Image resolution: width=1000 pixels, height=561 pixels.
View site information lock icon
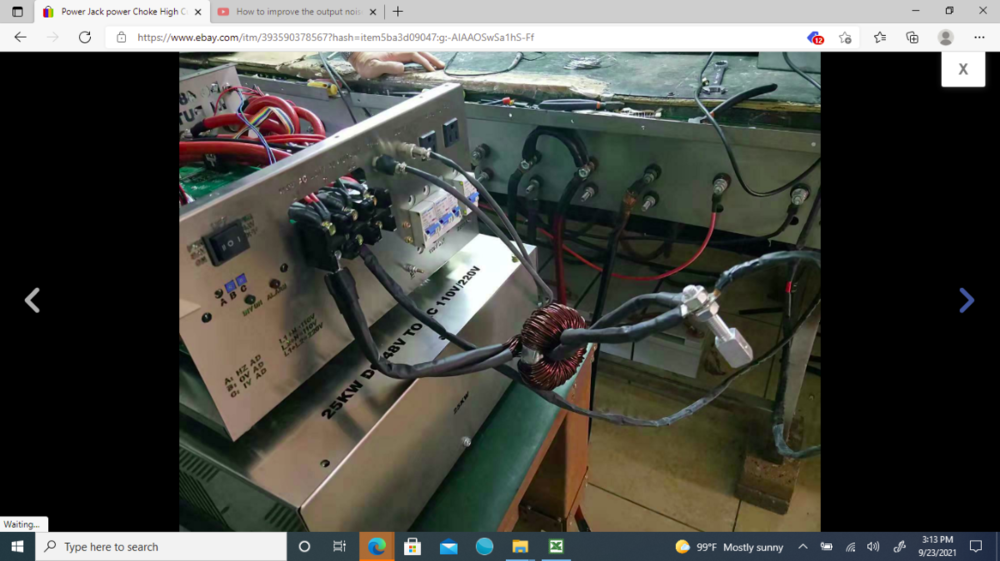coord(121,38)
